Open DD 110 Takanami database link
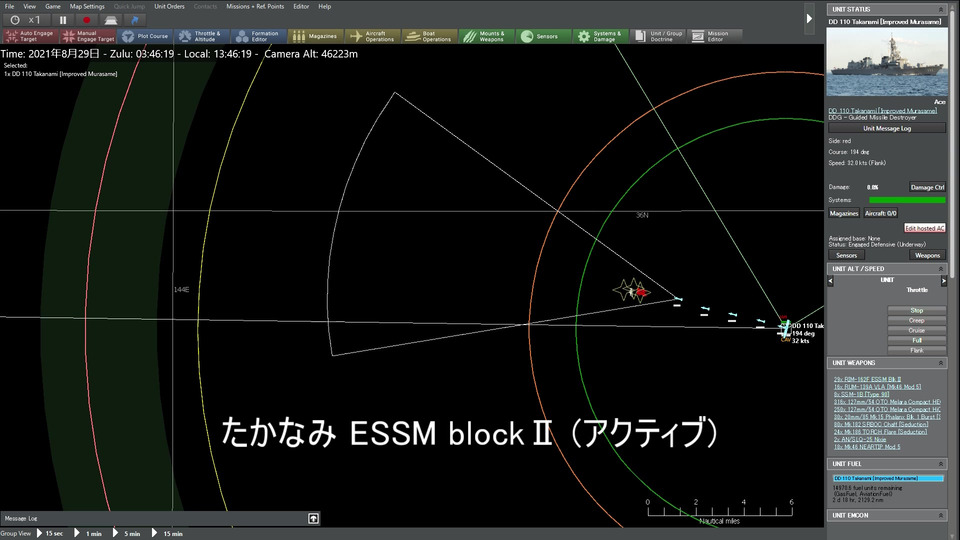 click(x=882, y=111)
